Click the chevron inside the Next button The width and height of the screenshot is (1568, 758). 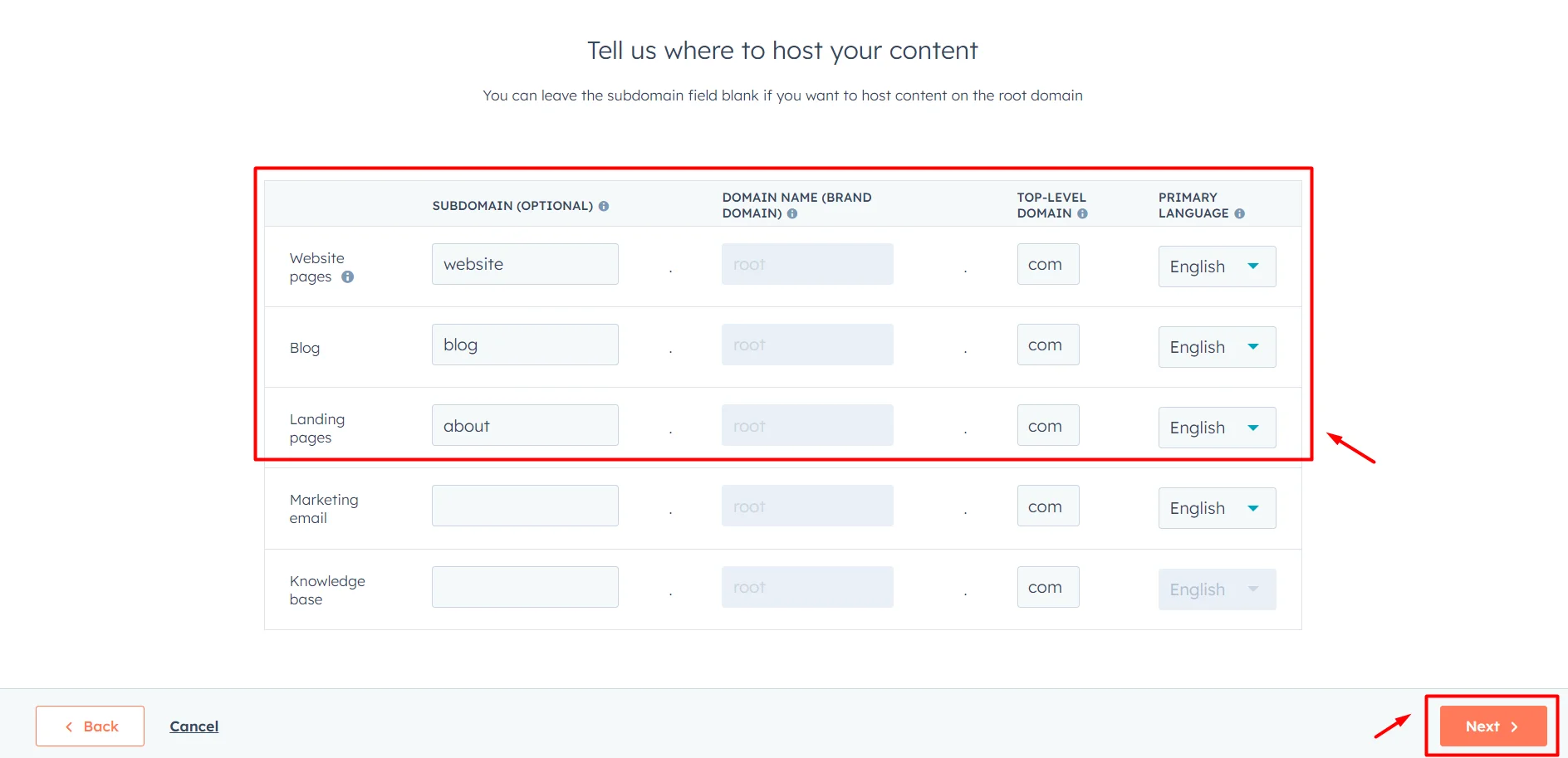click(x=1515, y=726)
